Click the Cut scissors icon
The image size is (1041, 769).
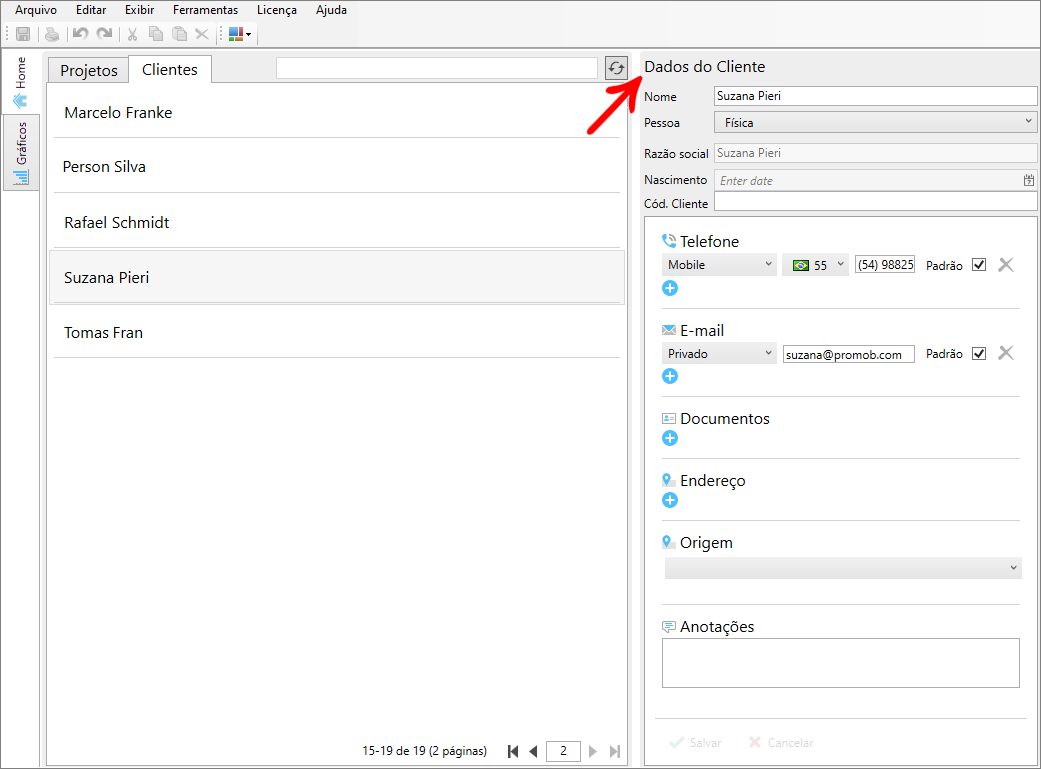(x=132, y=34)
